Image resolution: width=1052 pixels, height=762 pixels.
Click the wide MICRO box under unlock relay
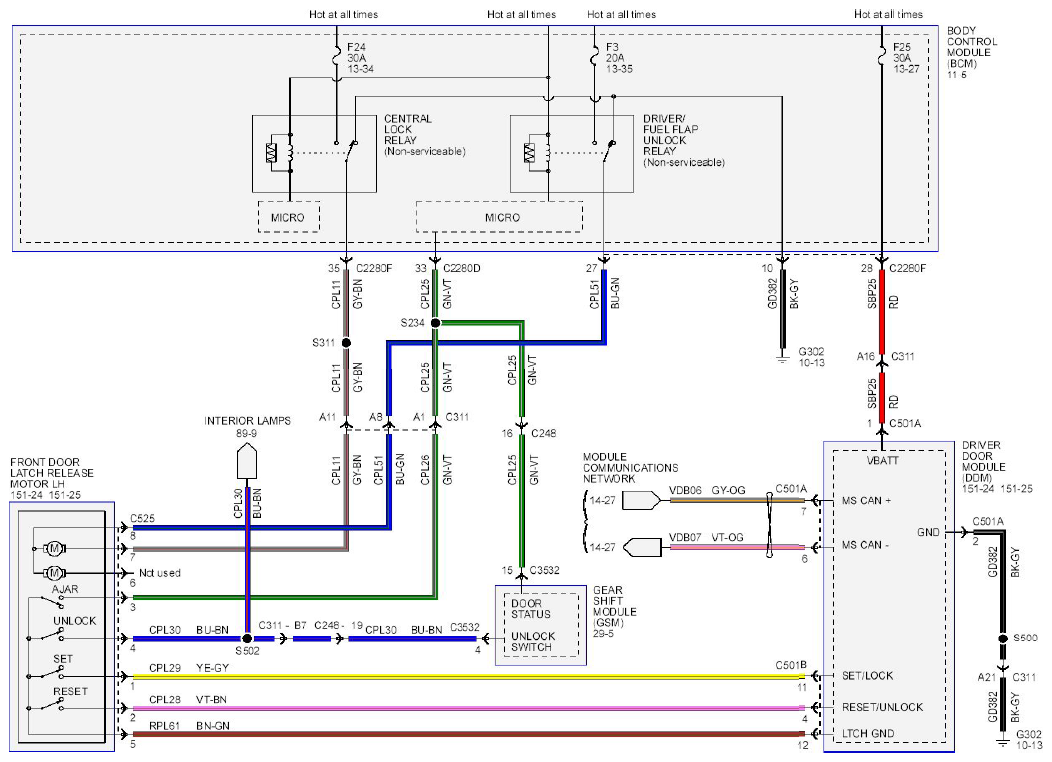(499, 217)
